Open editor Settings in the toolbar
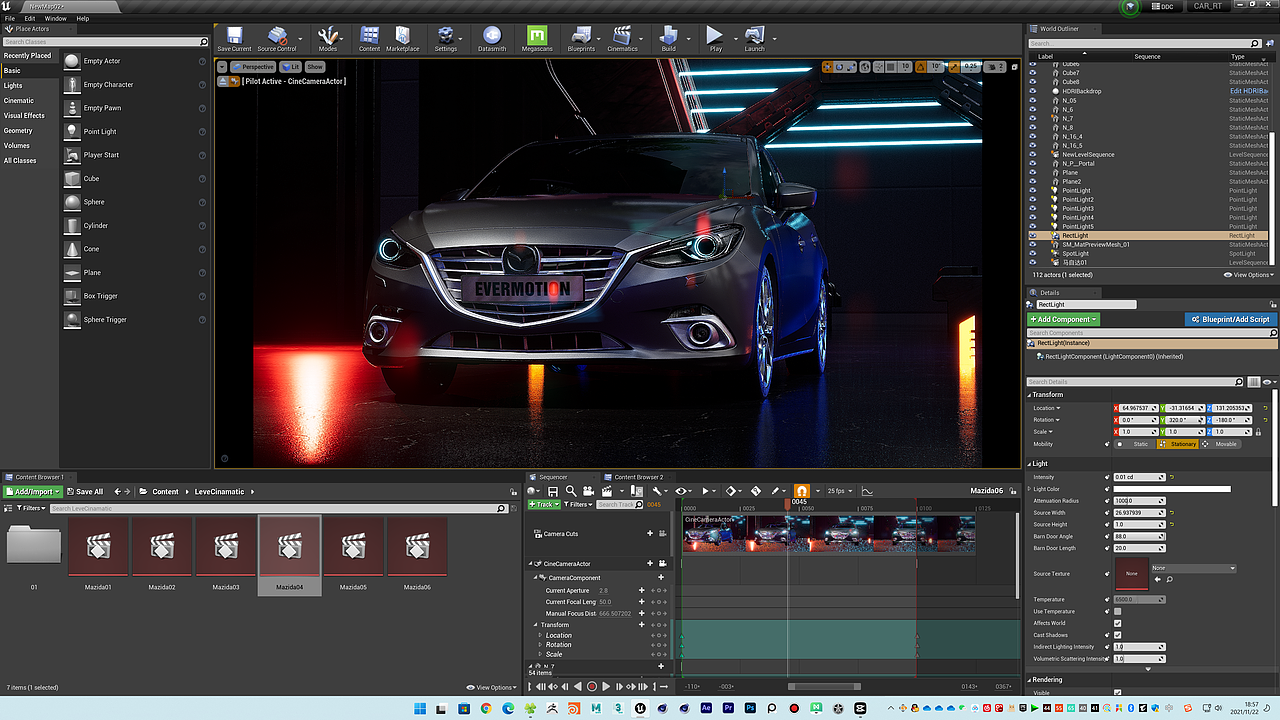The width and height of the screenshot is (1280, 720). 446,38
